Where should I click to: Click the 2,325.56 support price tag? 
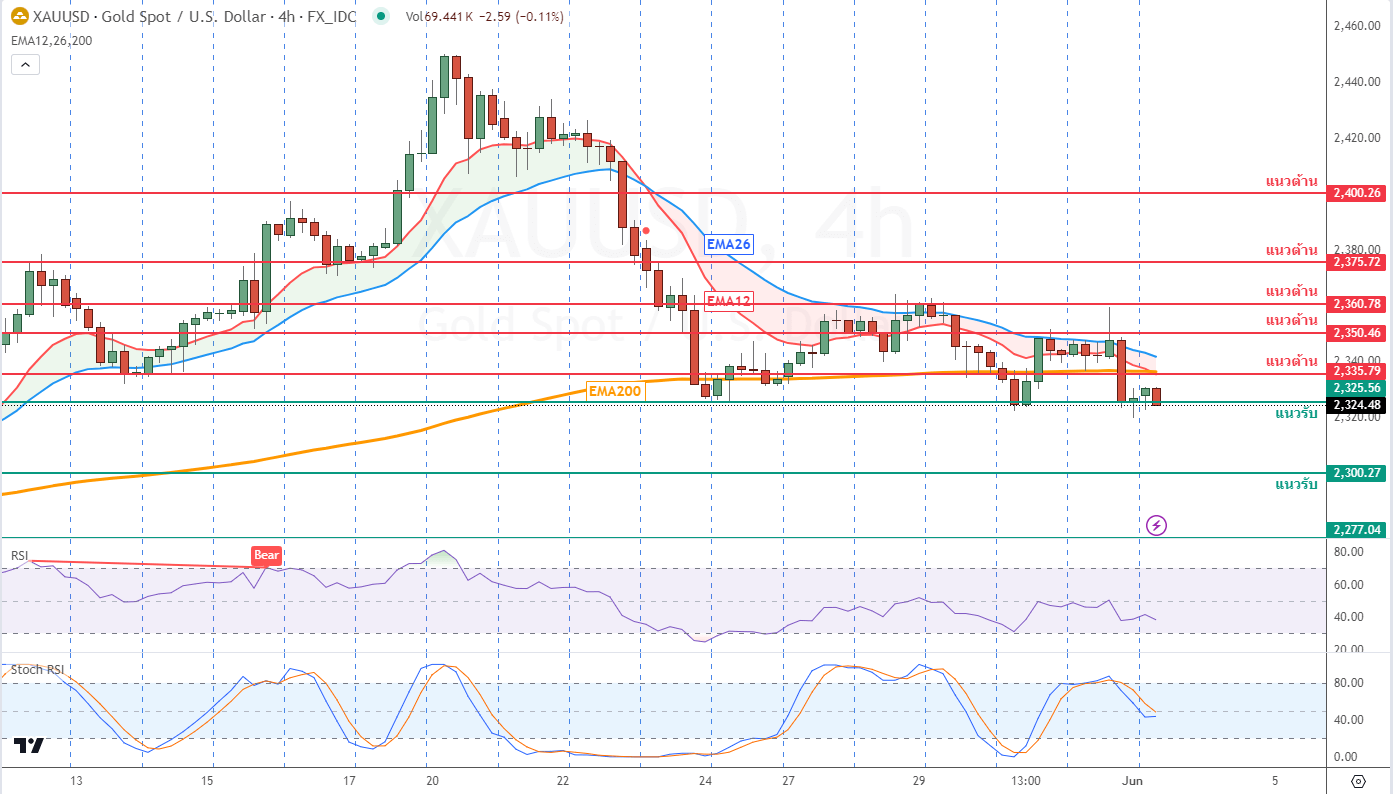coord(1358,388)
